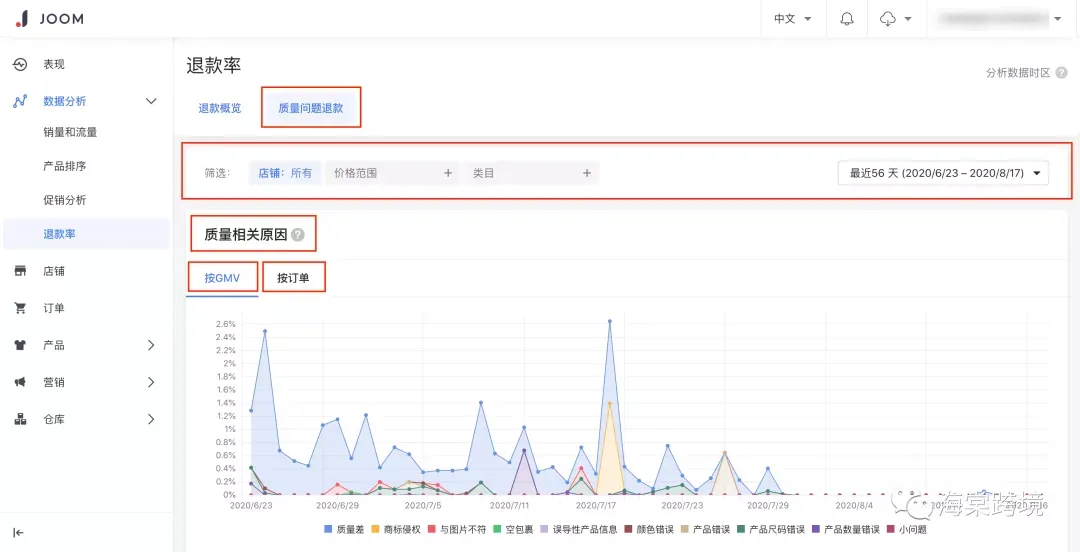The height and width of the screenshot is (552, 1080).
Task: Toggle 产品数量错误 legend entry
Action: click(x=846, y=530)
